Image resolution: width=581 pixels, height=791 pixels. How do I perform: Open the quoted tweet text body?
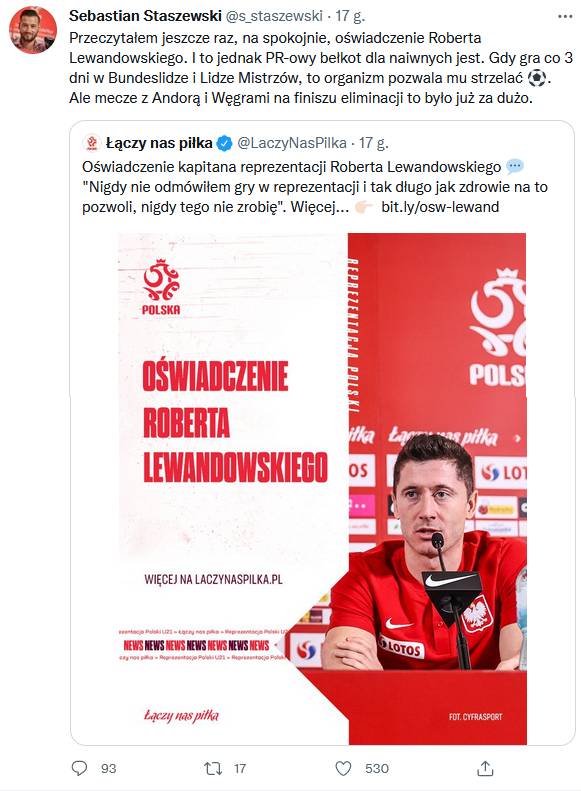315,187
